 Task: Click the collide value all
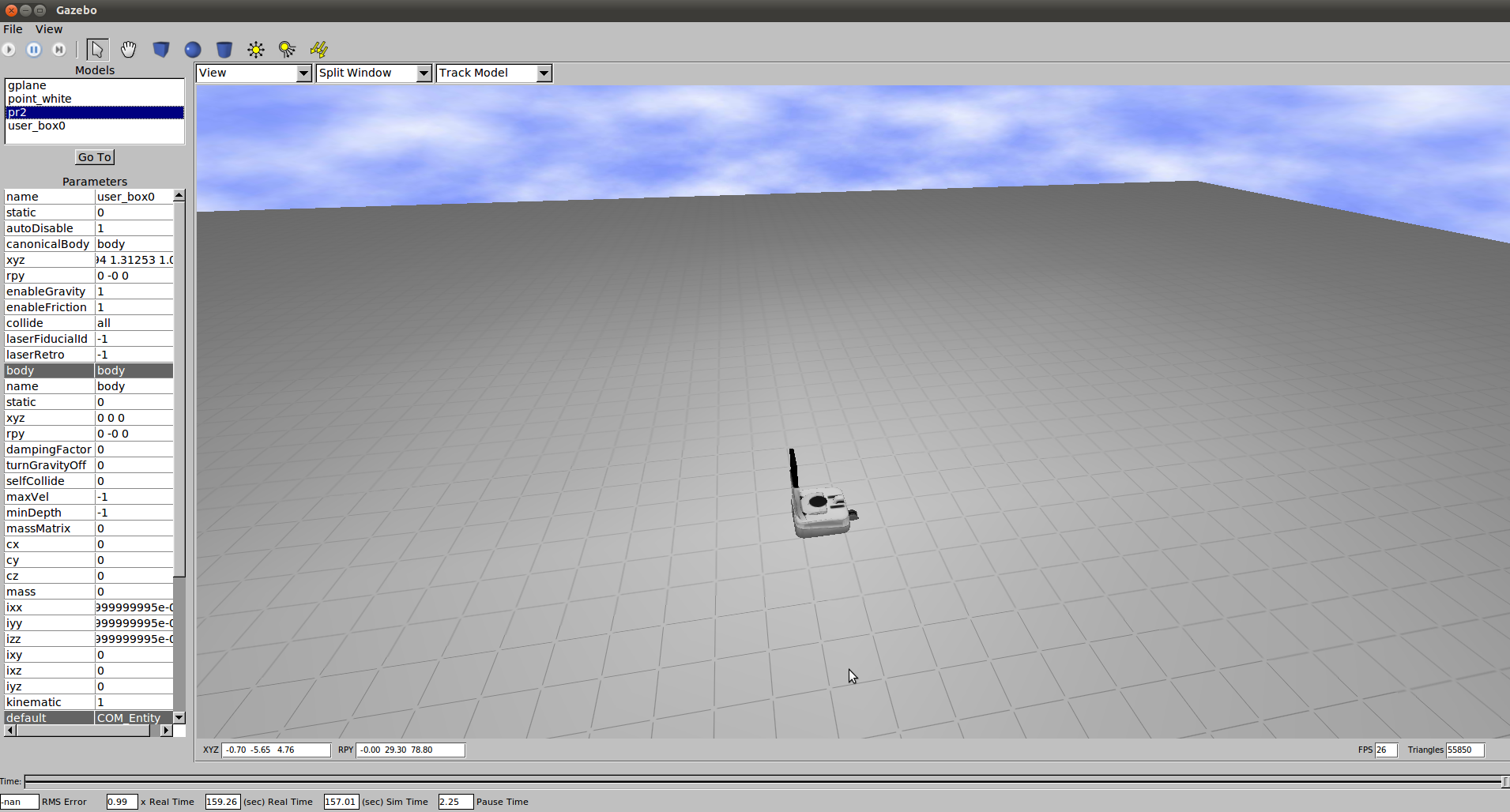[134, 323]
